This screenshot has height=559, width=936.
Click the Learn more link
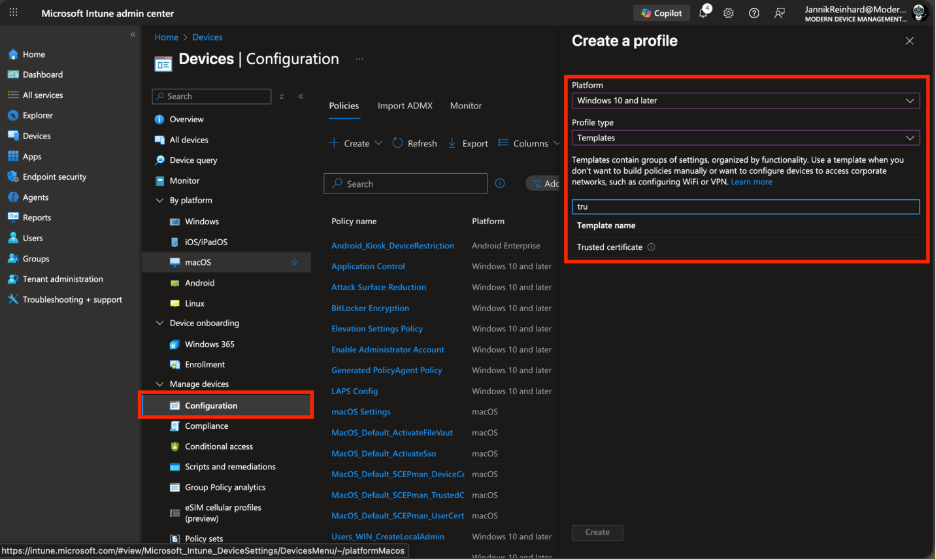coord(751,182)
